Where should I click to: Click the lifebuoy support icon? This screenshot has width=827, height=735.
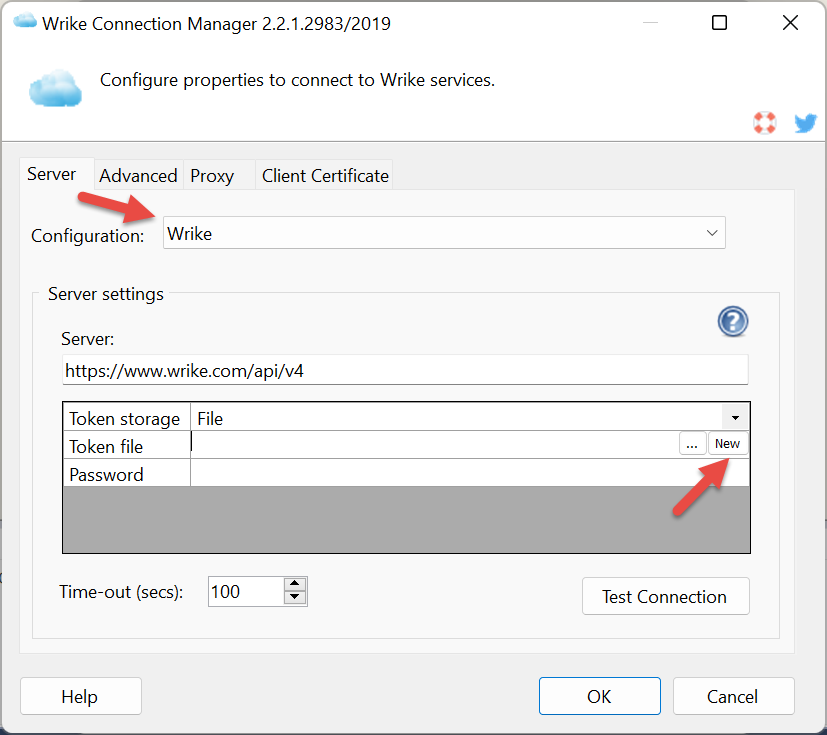pyautogui.click(x=765, y=123)
